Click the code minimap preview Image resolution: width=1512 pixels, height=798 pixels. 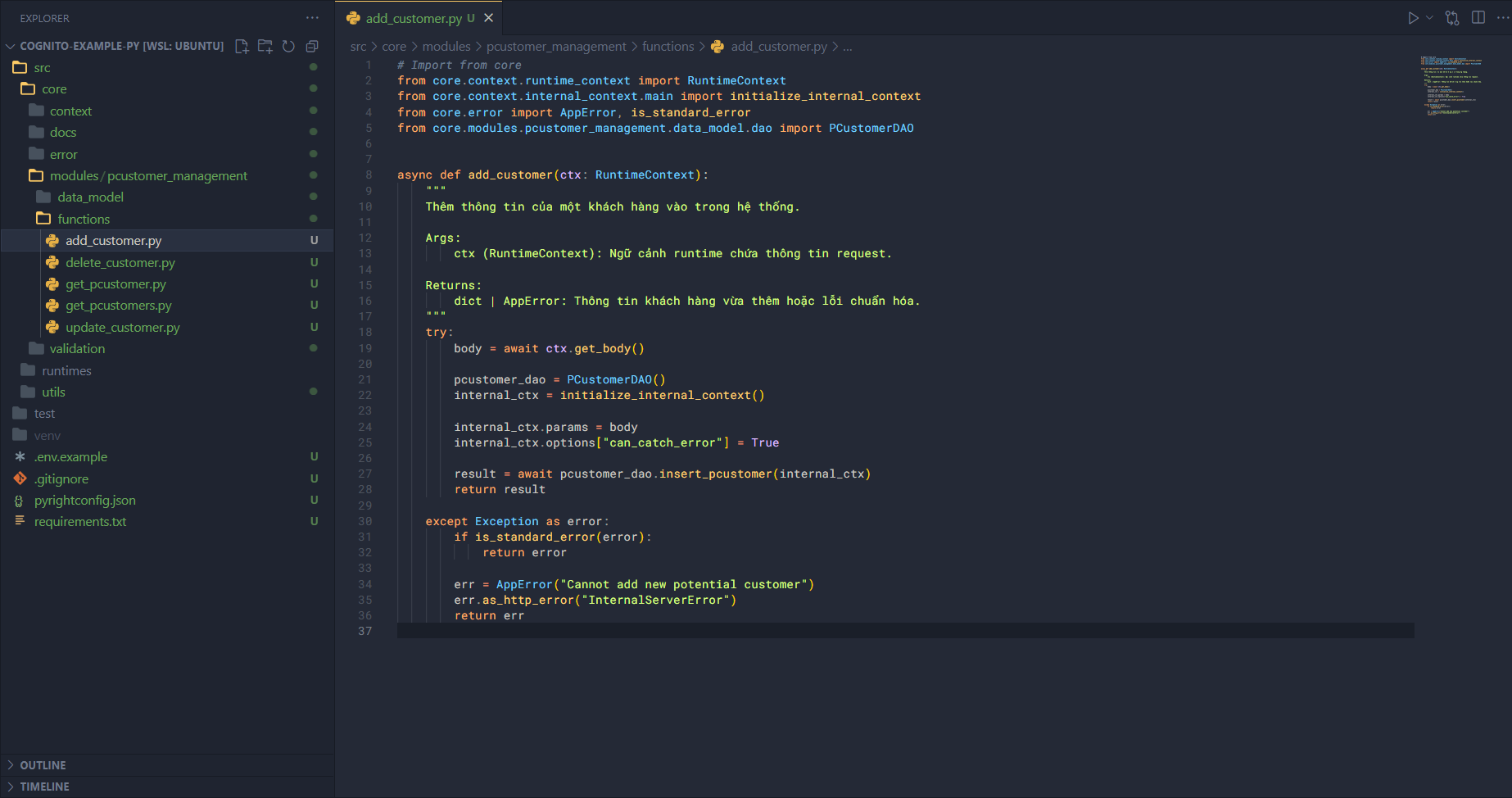tap(1451, 85)
